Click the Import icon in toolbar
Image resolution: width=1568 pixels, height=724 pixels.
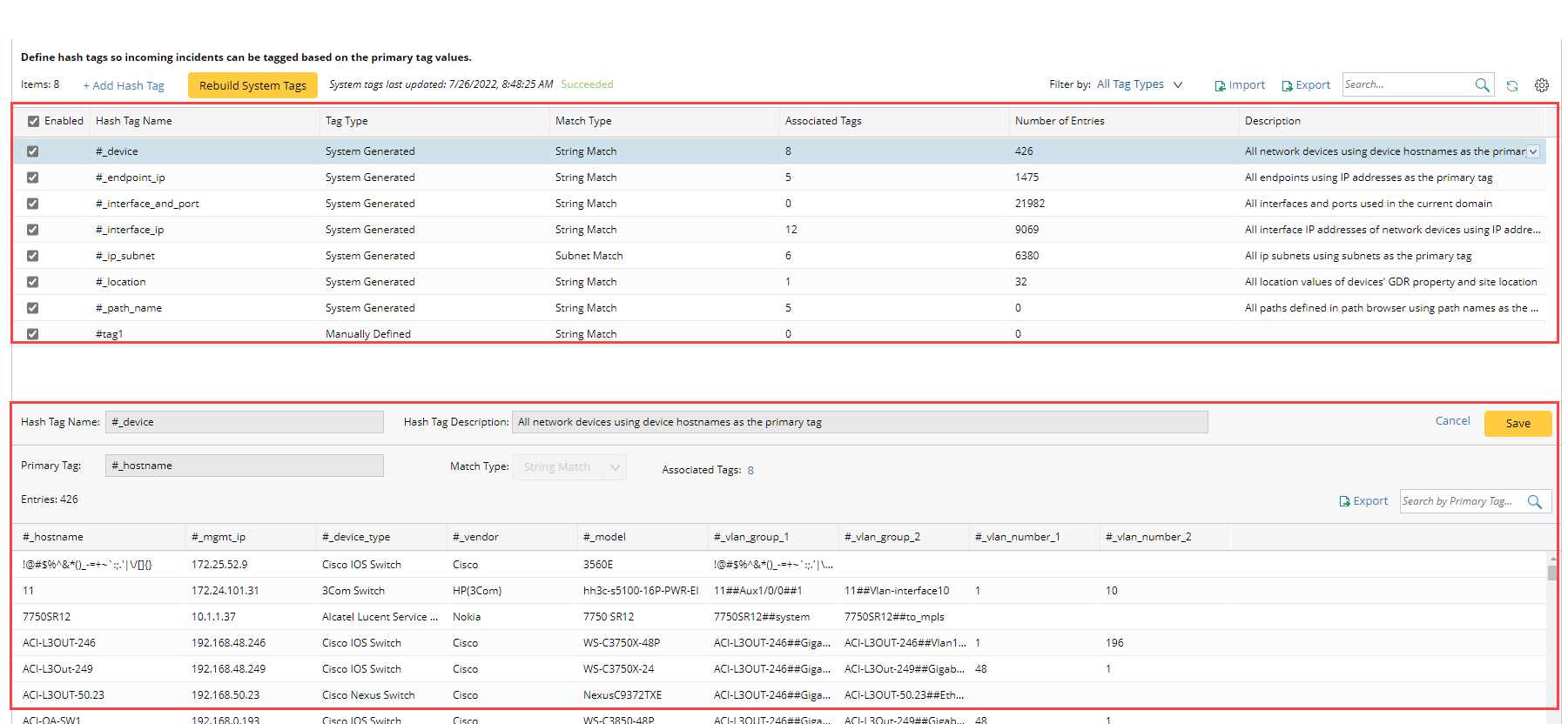pos(1221,85)
